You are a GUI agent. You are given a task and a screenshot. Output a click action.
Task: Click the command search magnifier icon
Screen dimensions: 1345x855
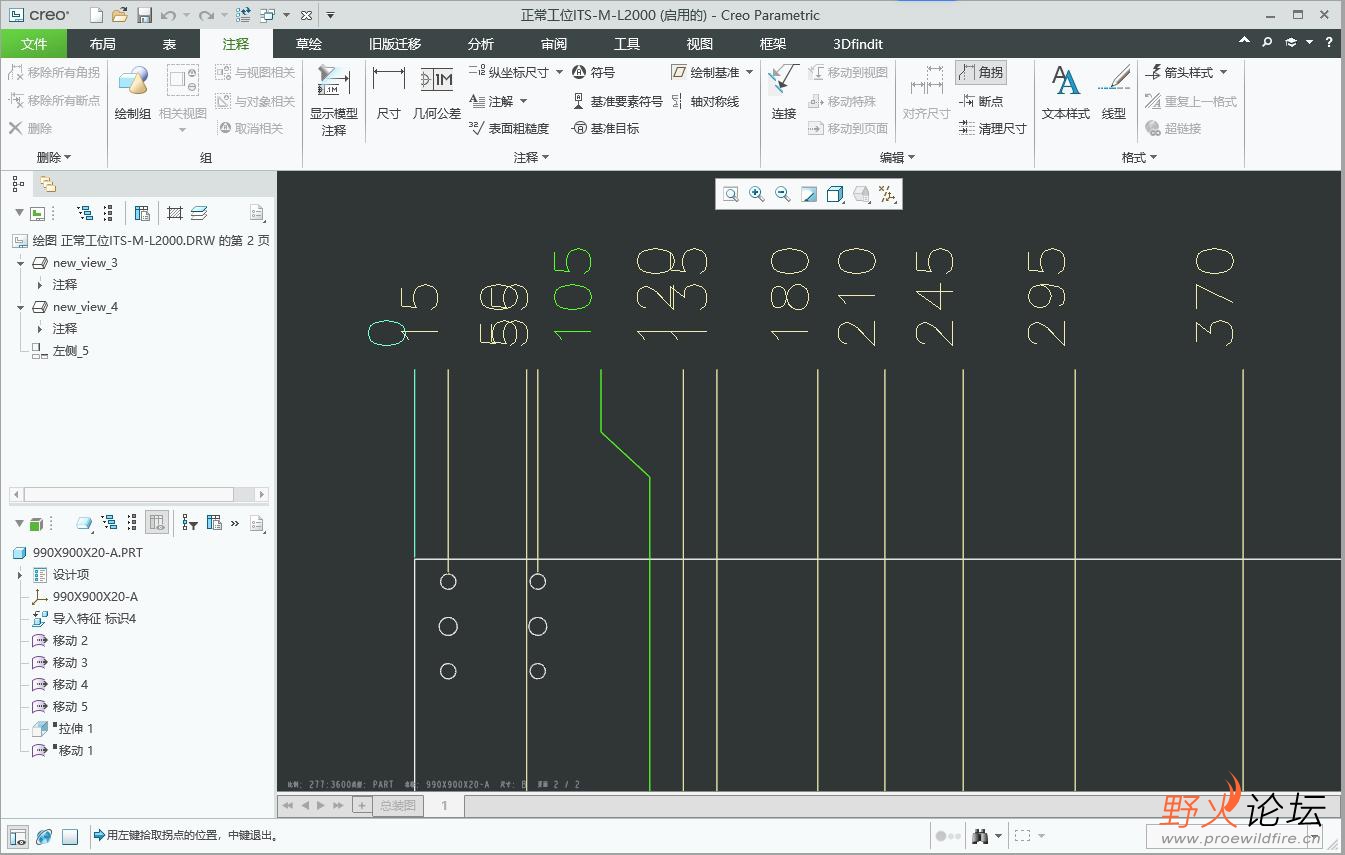(1267, 42)
